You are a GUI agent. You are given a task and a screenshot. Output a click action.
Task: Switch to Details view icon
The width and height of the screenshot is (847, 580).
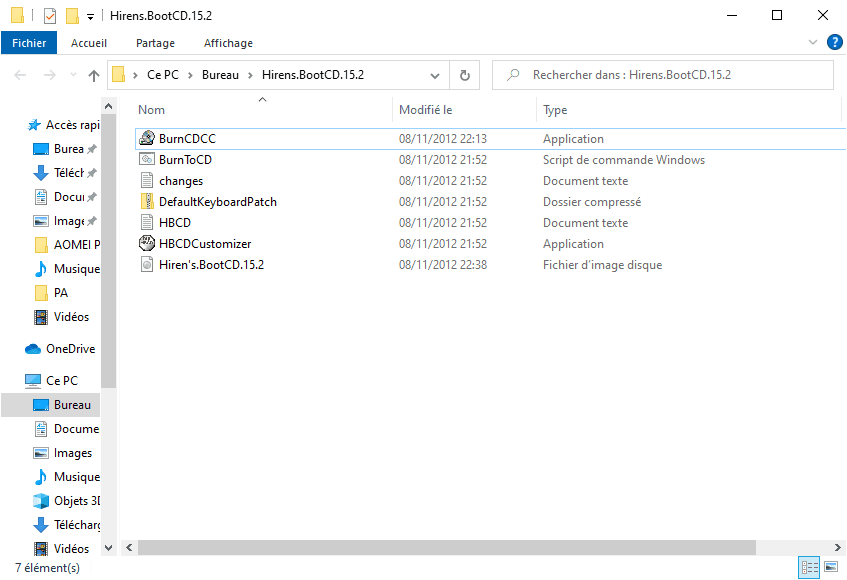coord(809,567)
